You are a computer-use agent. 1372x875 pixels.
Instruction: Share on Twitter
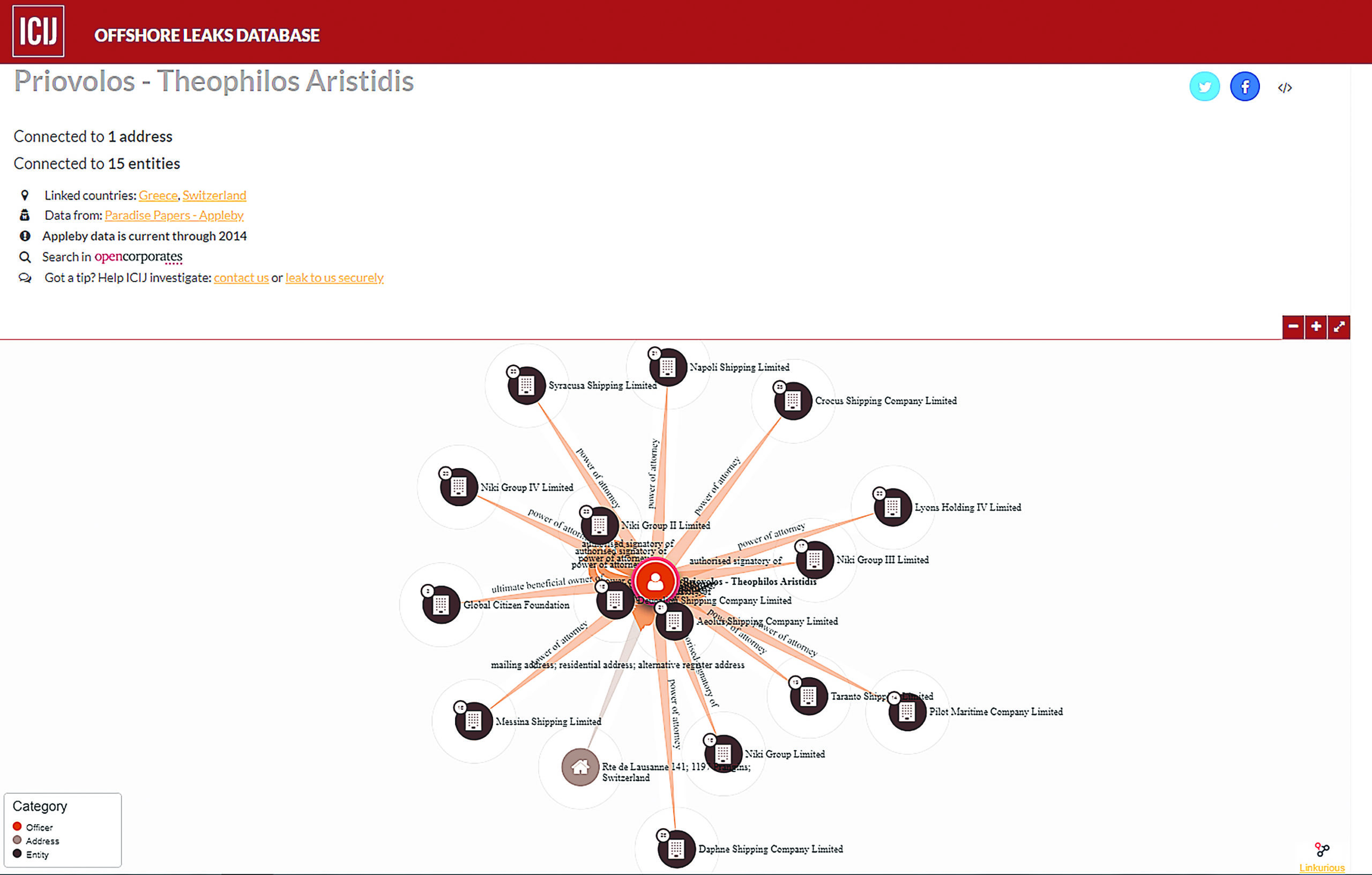tap(1204, 87)
